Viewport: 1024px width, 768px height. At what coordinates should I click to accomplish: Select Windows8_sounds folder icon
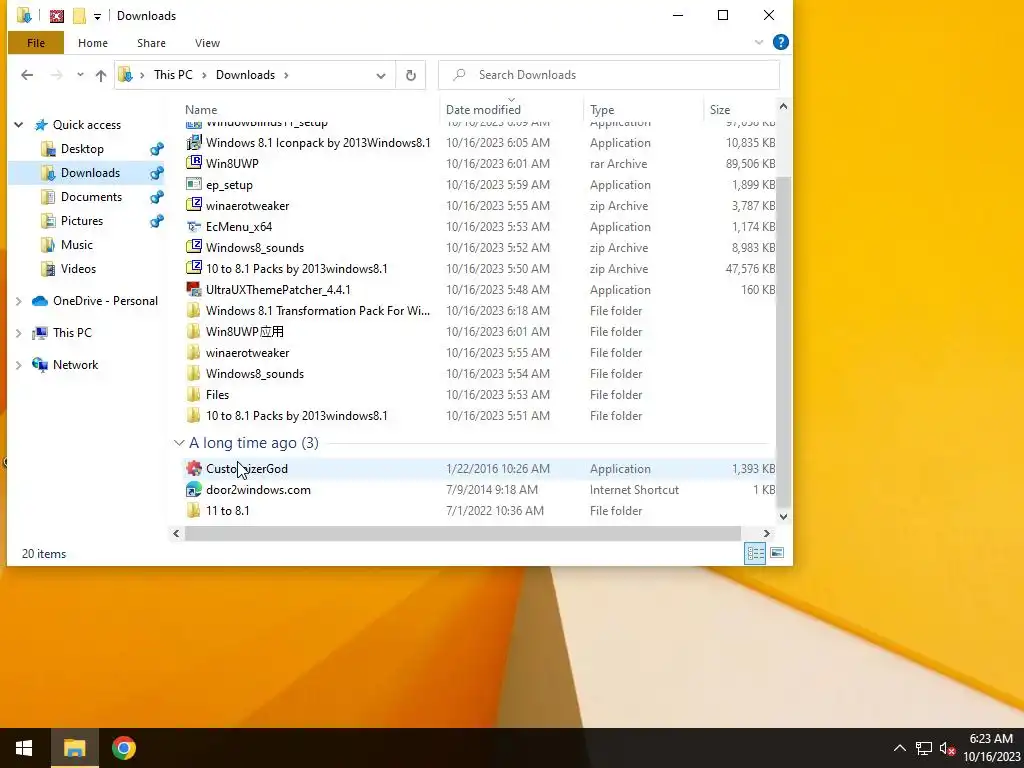[x=193, y=374]
